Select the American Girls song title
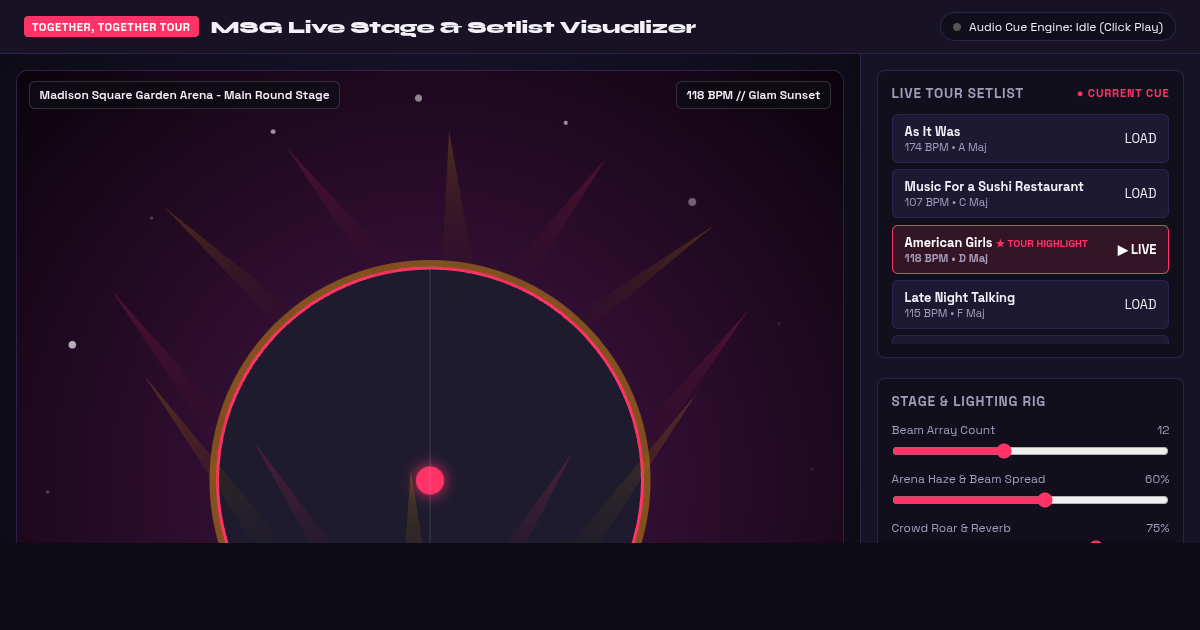1200x630 pixels. 948,243
